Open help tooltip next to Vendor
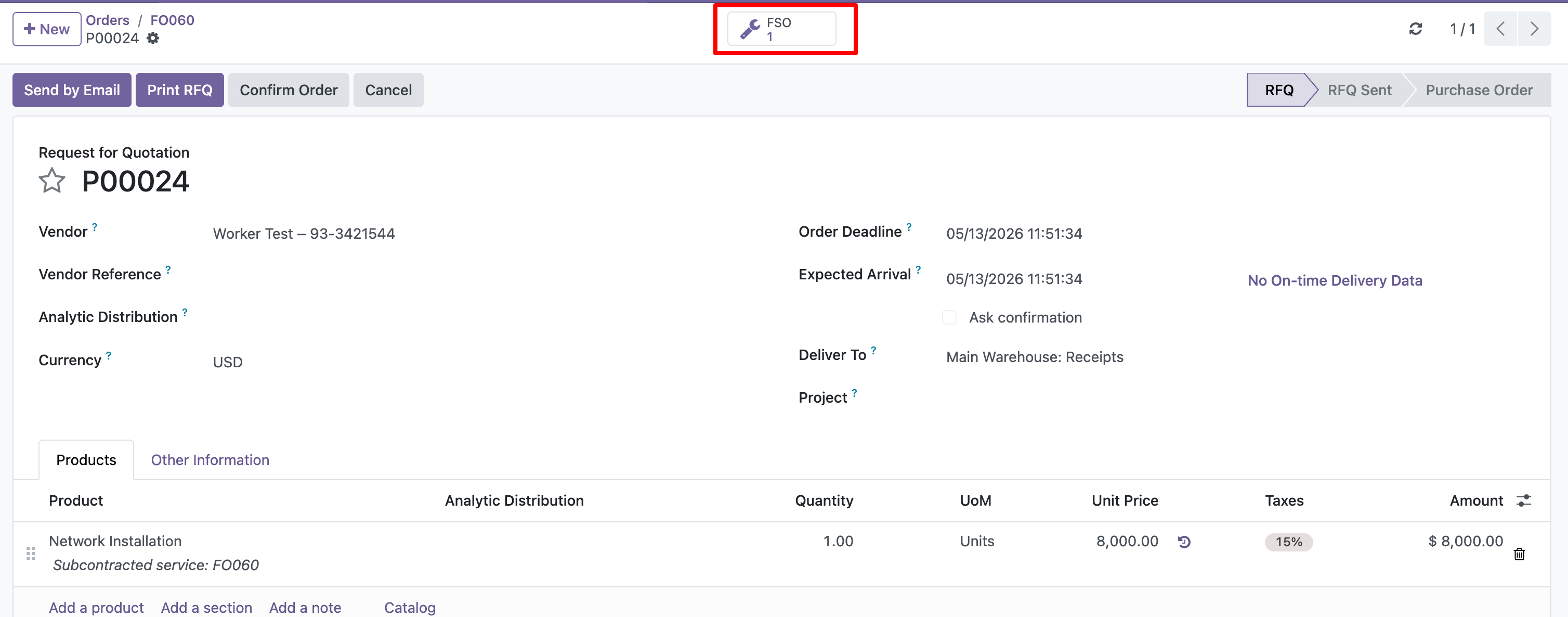 tap(94, 227)
